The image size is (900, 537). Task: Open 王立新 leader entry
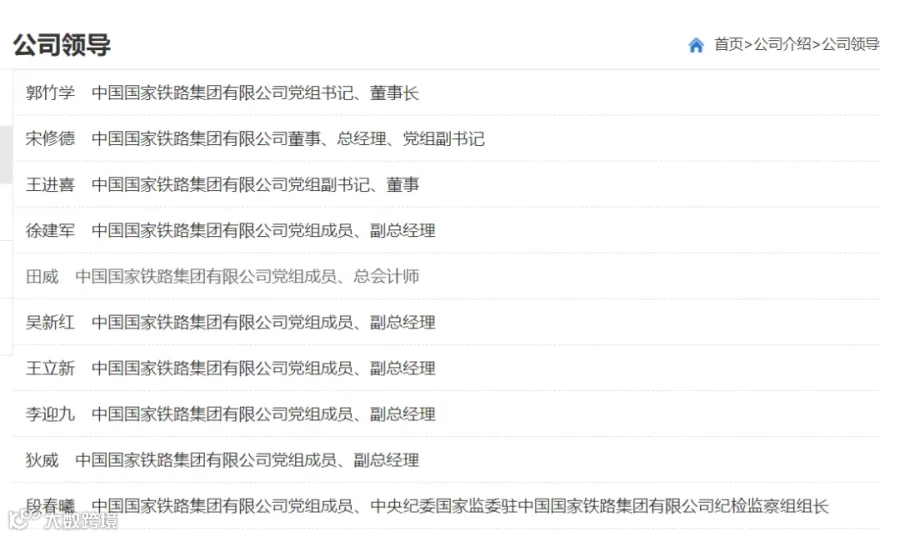click(x=230, y=368)
